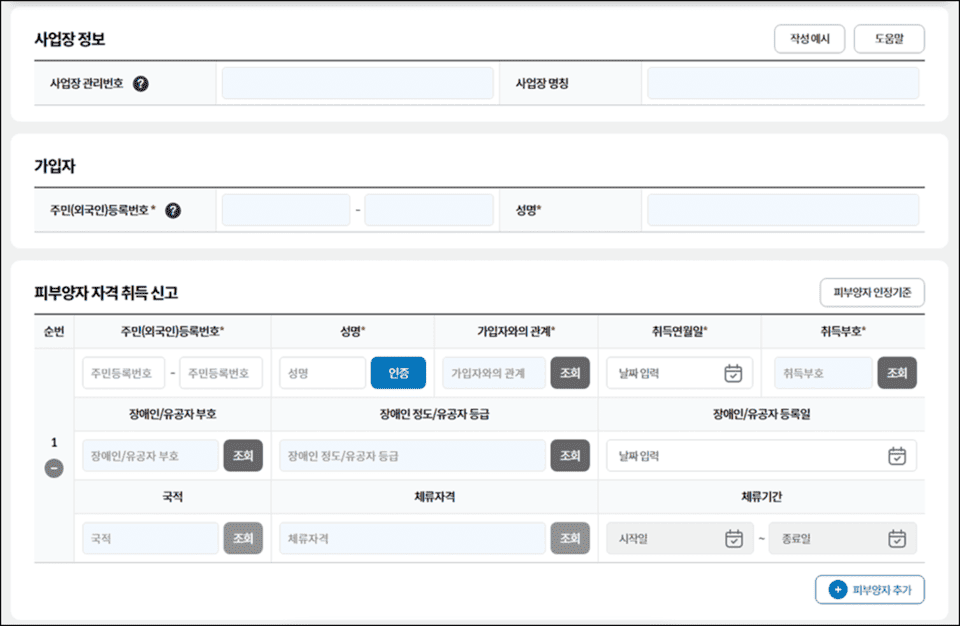Focus dependent first 주민등록번호 field
The width and height of the screenshot is (960, 626).
pyautogui.click(x=124, y=373)
